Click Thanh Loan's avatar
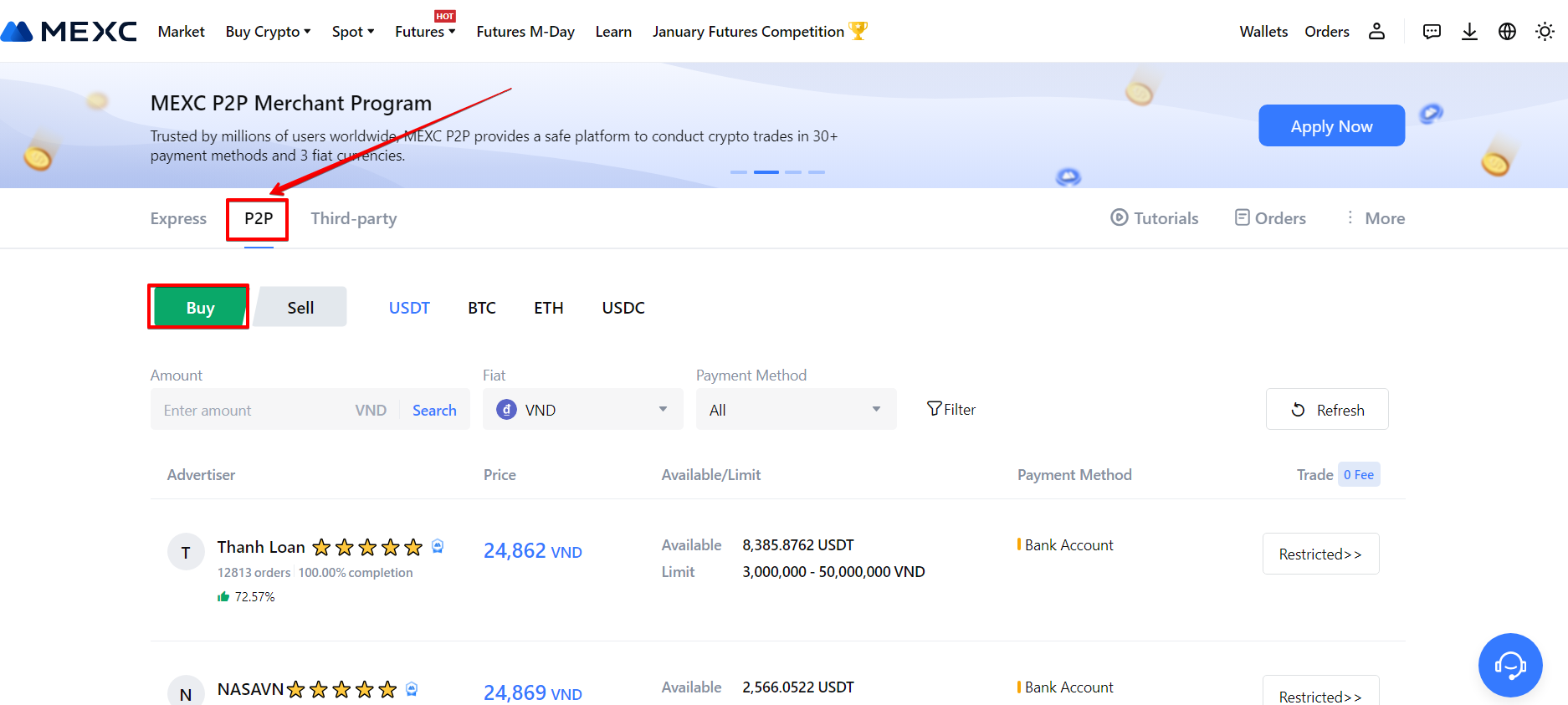Image resolution: width=1568 pixels, height=705 pixels. [186, 552]
